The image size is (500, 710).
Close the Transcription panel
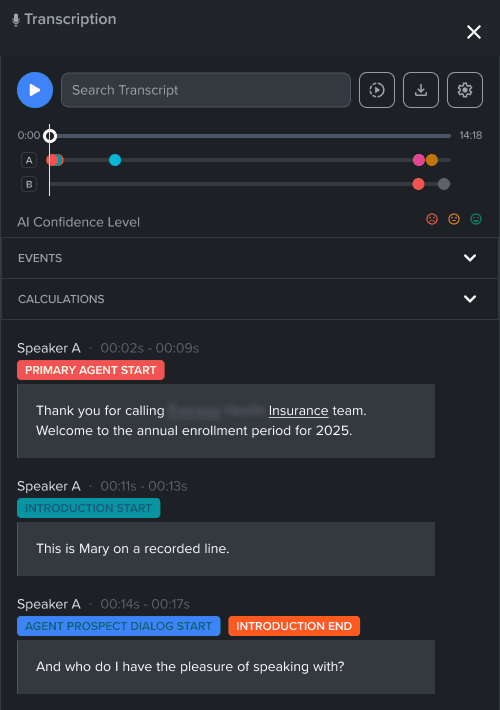(474, 32)
